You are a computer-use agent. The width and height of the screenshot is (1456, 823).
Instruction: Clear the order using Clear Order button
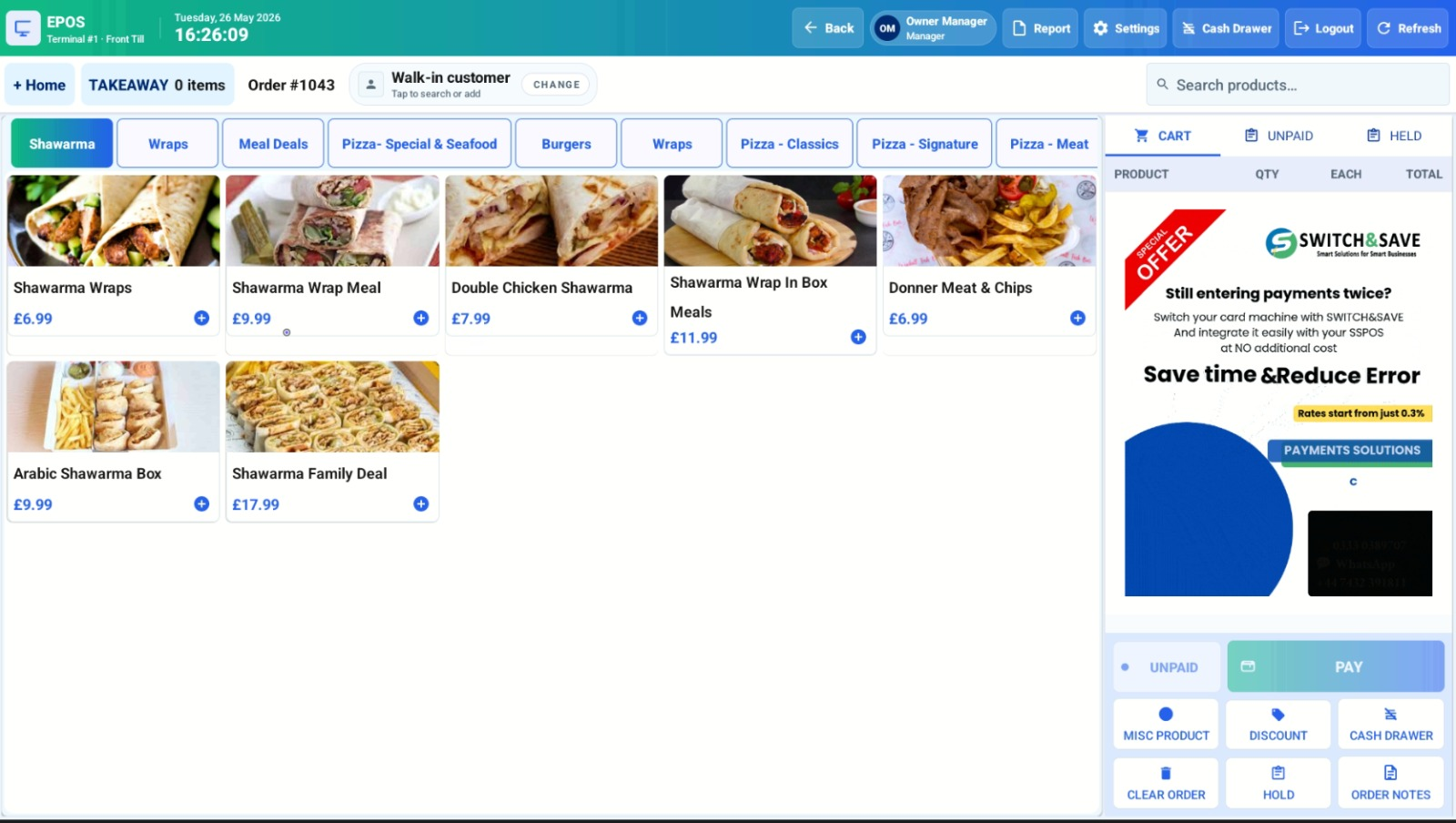[x=1166, y=783]
